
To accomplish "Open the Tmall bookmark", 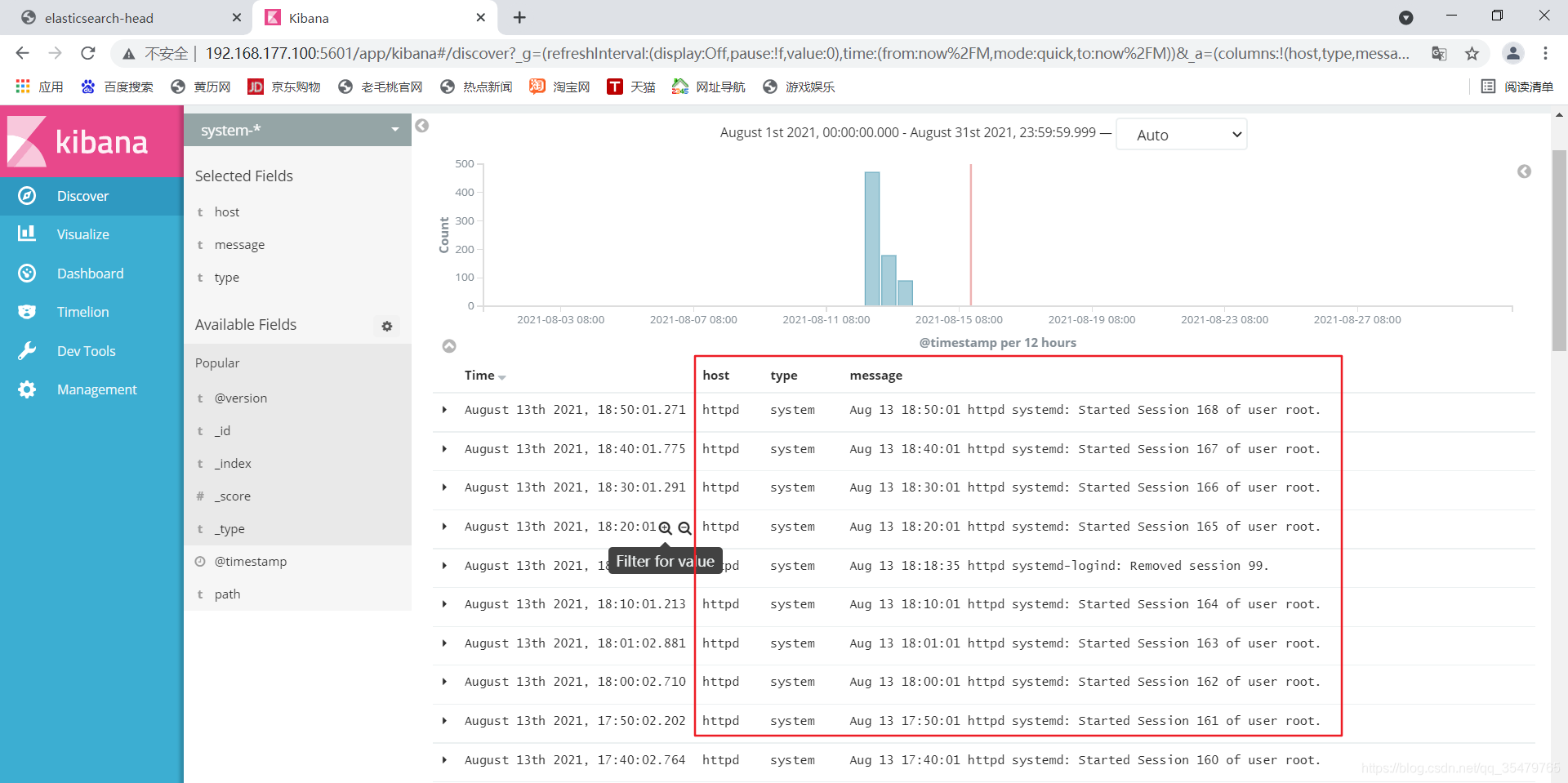I will (x=631, y=87).
